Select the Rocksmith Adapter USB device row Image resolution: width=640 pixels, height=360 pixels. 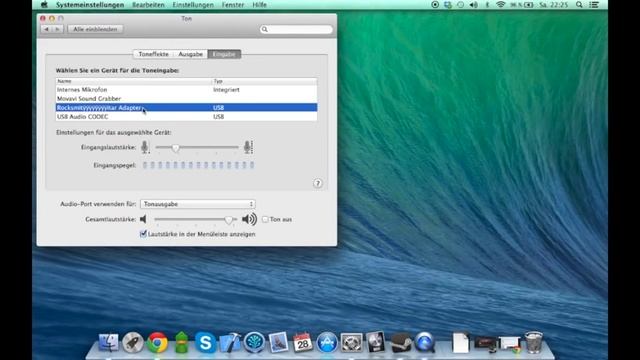tap(186, 107)
